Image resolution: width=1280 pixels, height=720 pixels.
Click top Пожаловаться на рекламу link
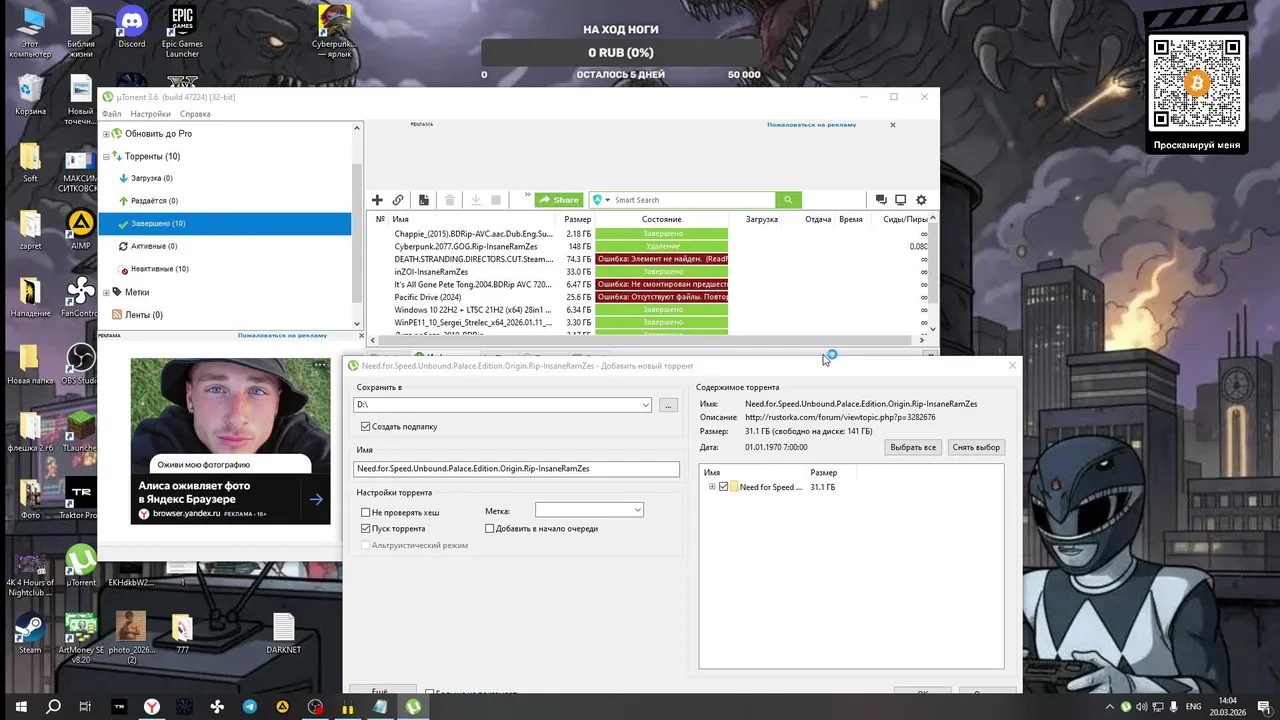811,125
